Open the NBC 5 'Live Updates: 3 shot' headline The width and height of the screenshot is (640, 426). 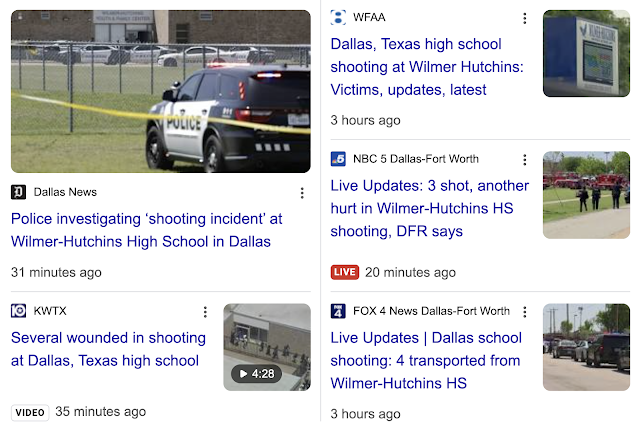tap(429, 209)
